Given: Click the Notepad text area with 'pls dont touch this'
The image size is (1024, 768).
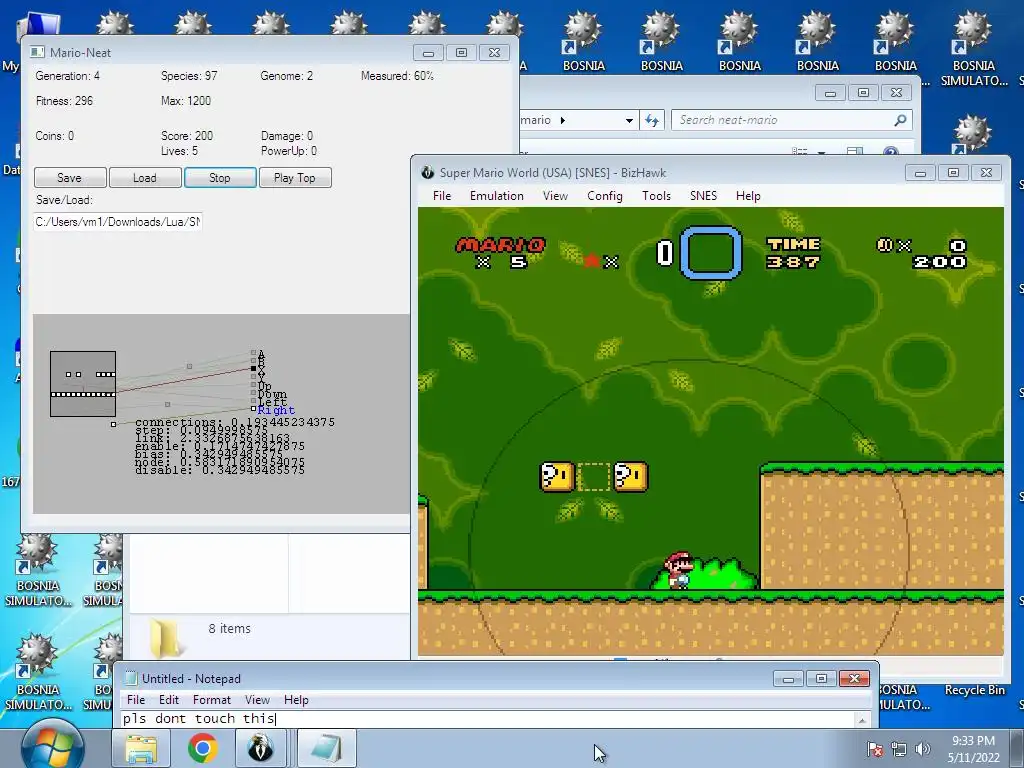Looking at the screenshot, I should 487,718.
